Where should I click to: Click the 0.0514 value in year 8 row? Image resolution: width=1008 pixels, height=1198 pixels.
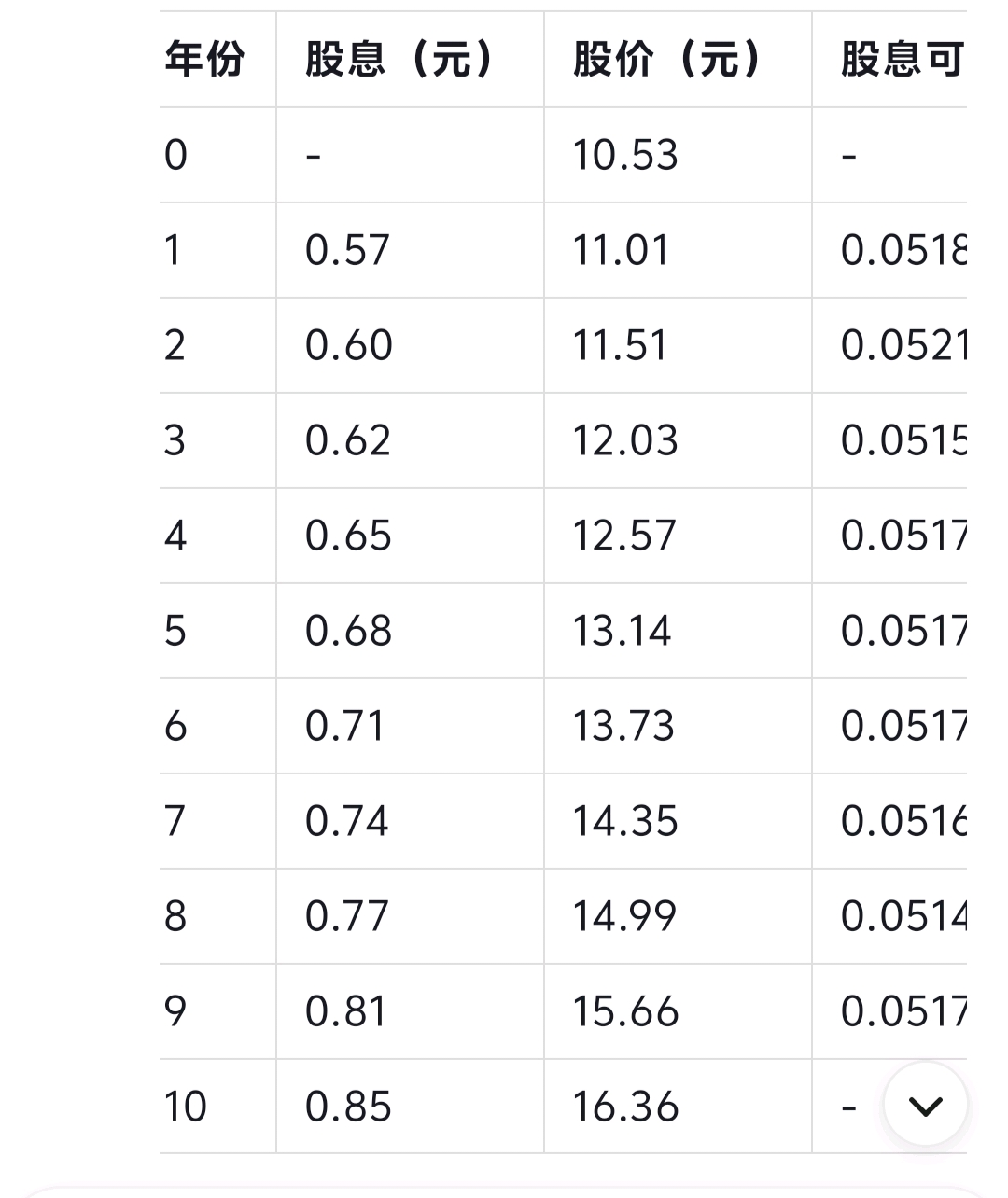coord(903,916)
